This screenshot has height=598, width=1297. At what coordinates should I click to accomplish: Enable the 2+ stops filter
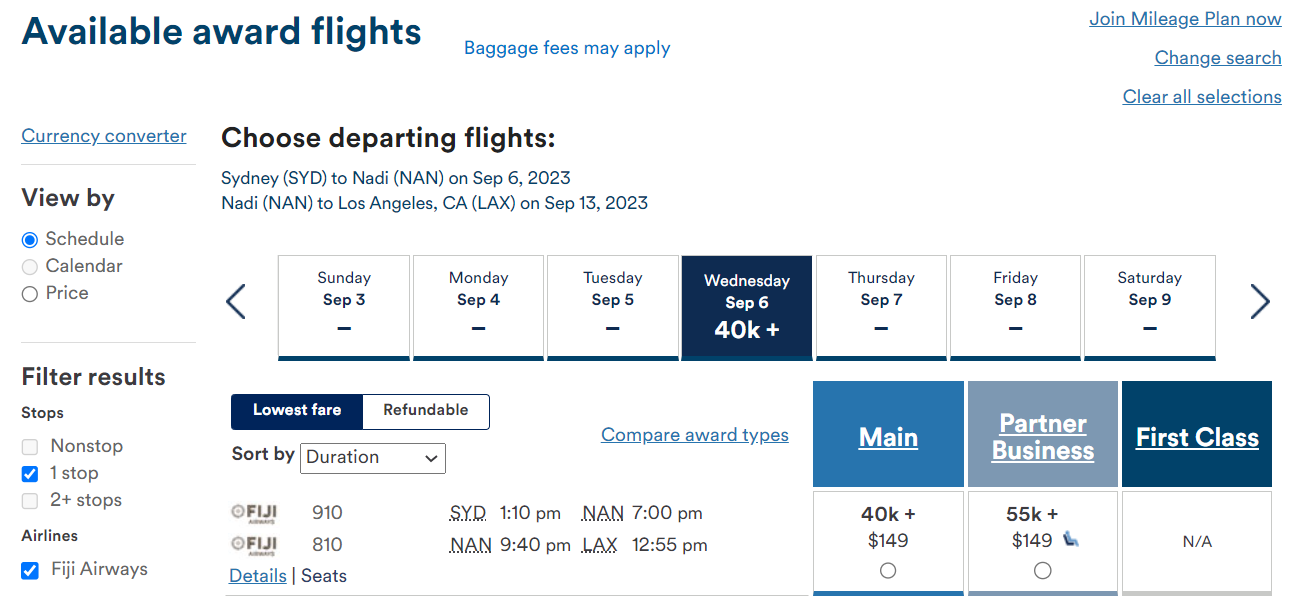coord(29,500)
